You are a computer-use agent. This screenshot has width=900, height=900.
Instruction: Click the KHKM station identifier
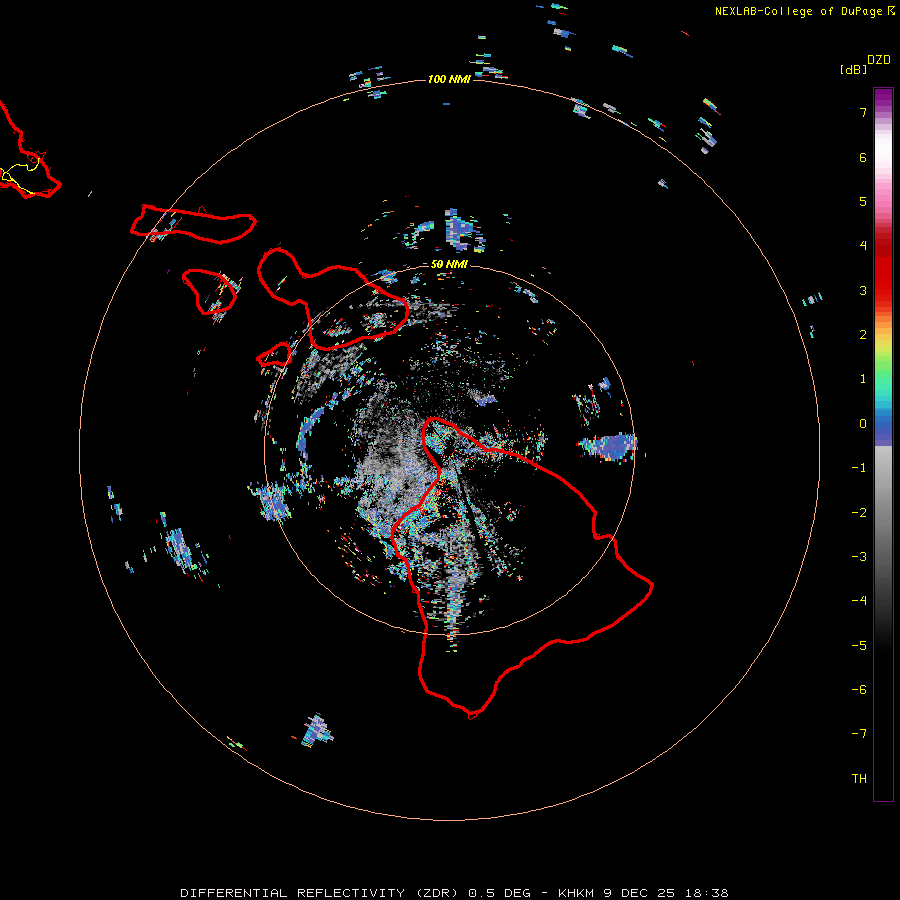pos(576,893)
